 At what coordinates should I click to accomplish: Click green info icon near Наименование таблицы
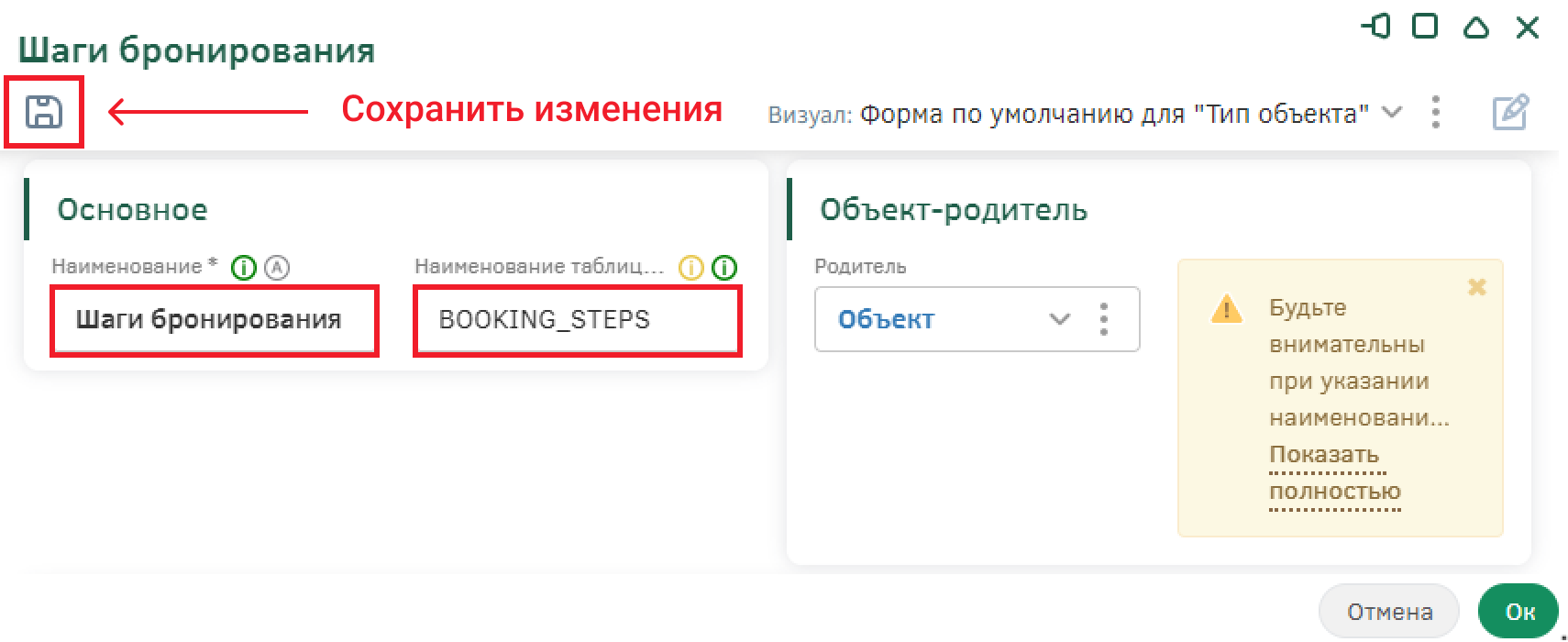click(x=724, y=268)
